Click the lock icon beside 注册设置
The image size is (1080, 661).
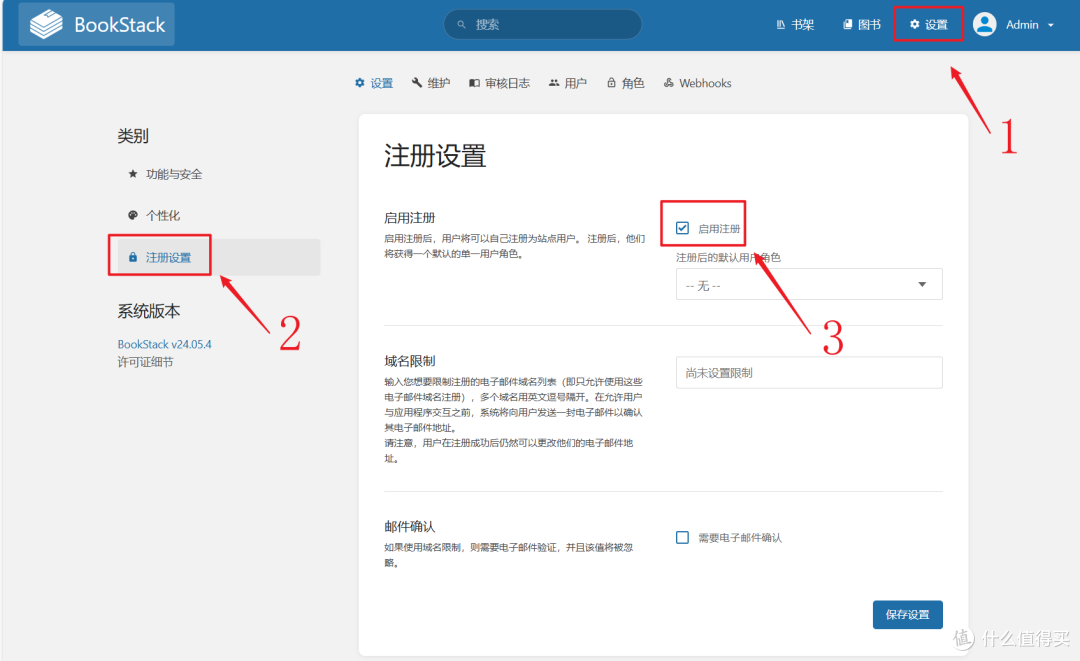pos(133,257)
